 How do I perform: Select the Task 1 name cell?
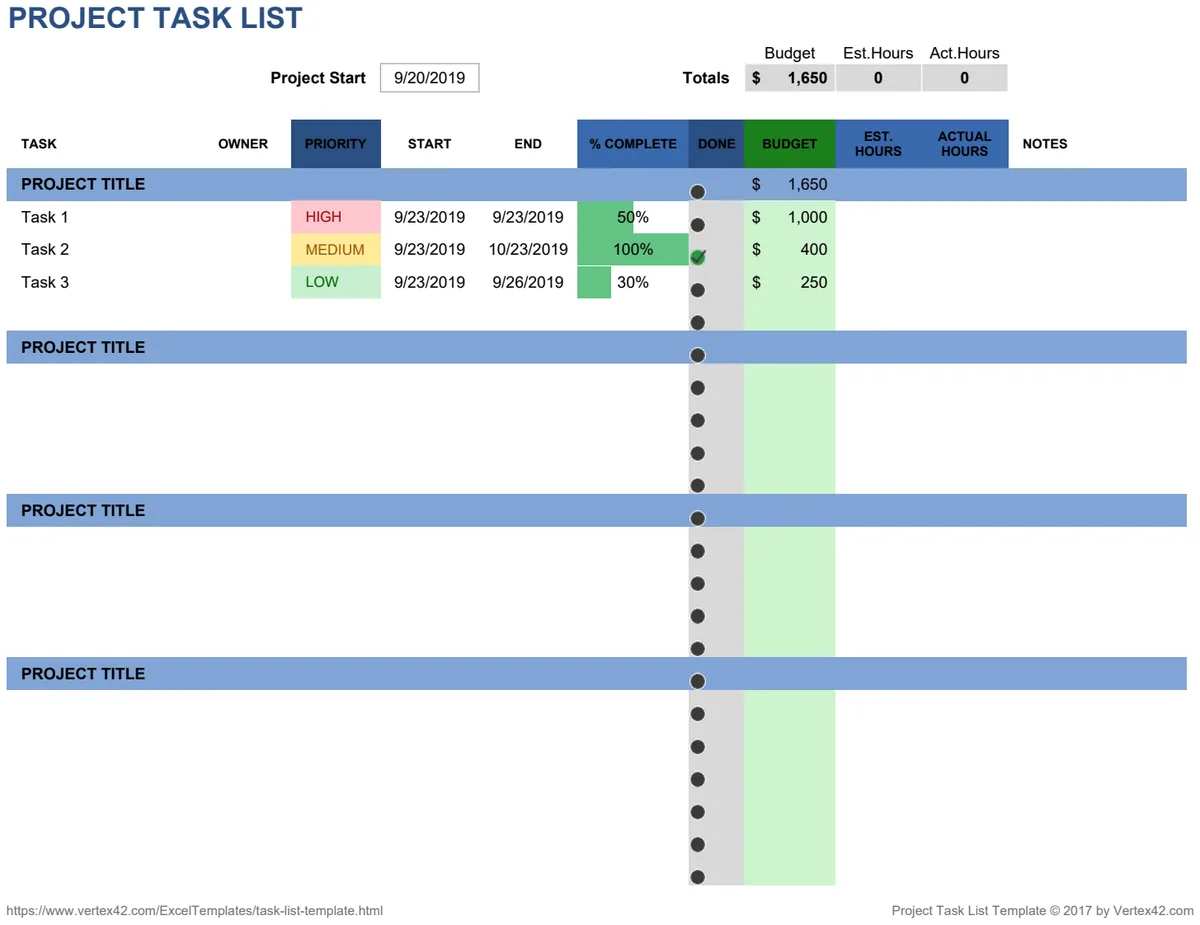(x=45, y=217)
